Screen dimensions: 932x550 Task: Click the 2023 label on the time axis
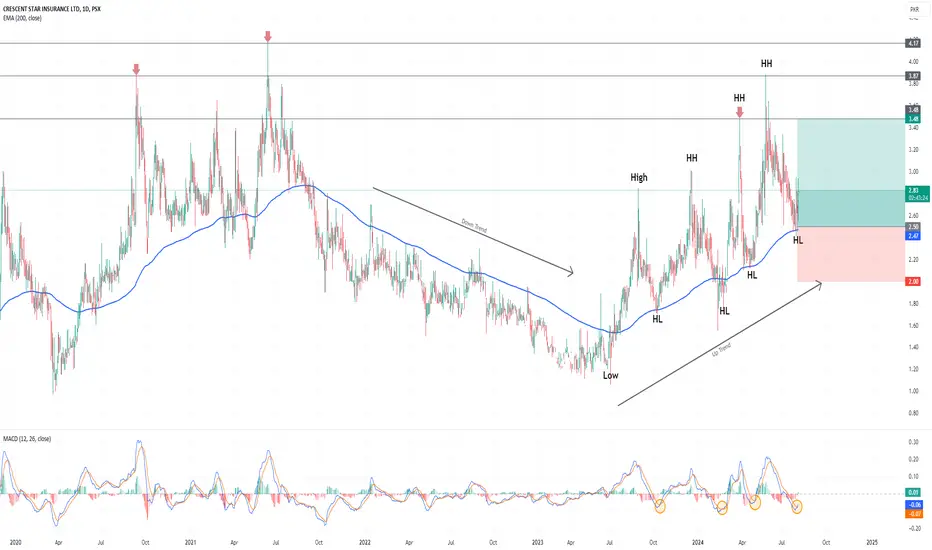click(x=537, y=542)
